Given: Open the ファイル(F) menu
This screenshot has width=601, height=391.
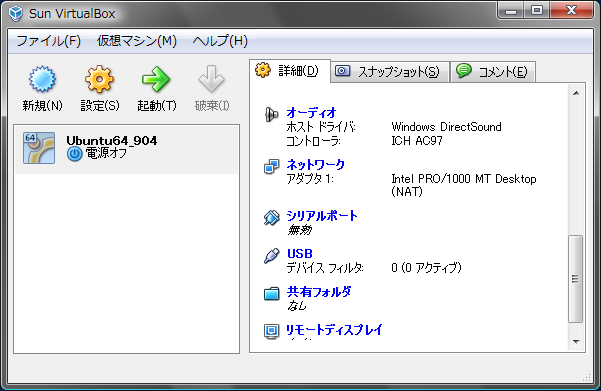Looking at the screenshot, I should [48, 41].
